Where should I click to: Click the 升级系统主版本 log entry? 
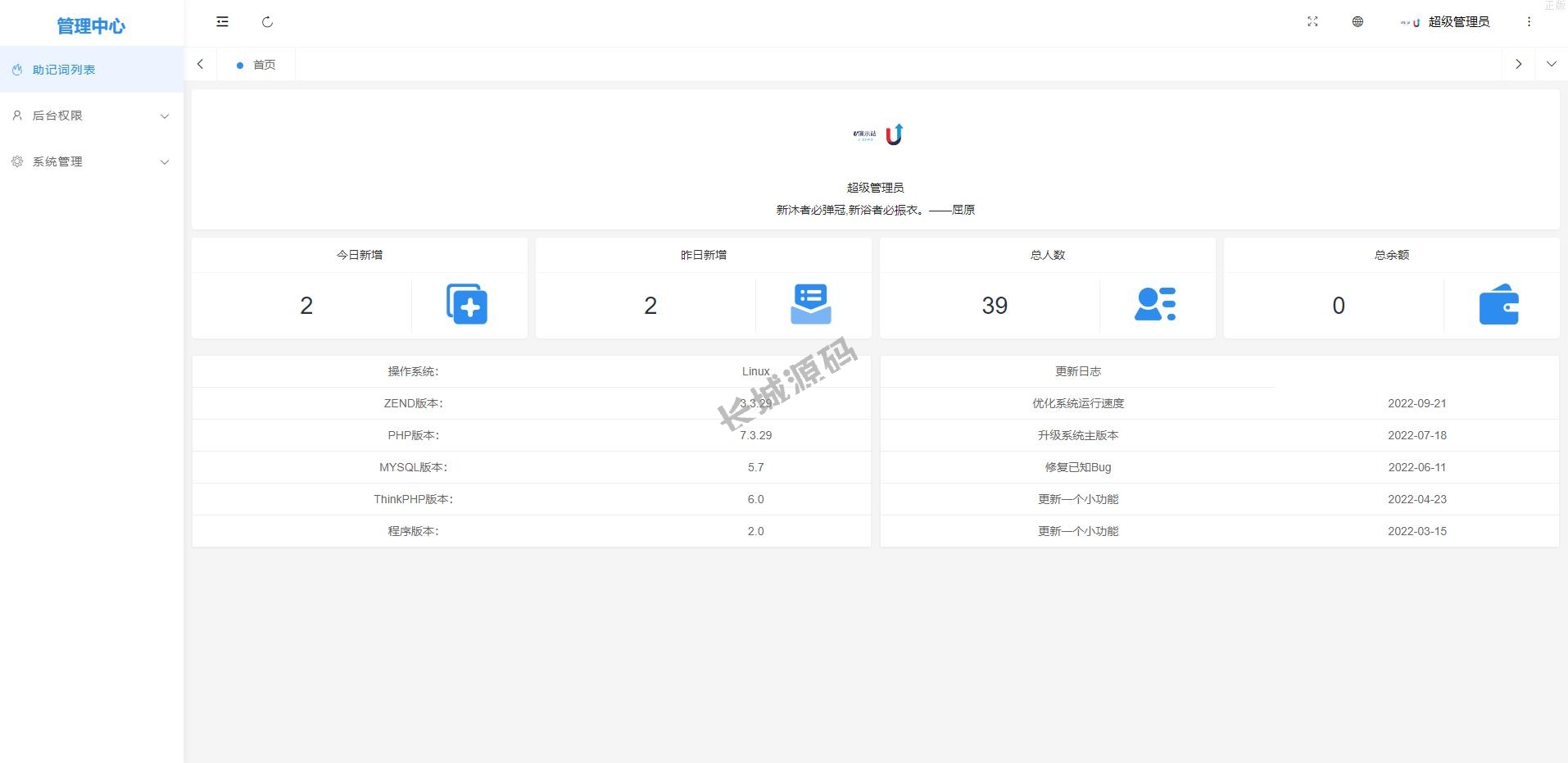(1078, 435)
